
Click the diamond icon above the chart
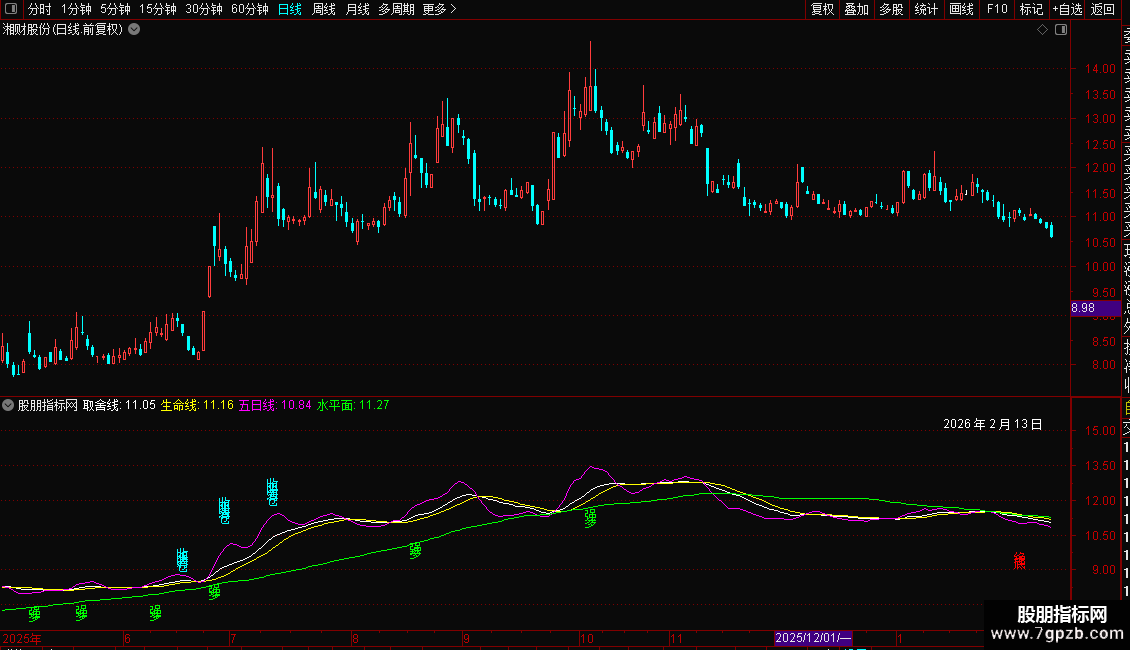[x=1042, y=30]
